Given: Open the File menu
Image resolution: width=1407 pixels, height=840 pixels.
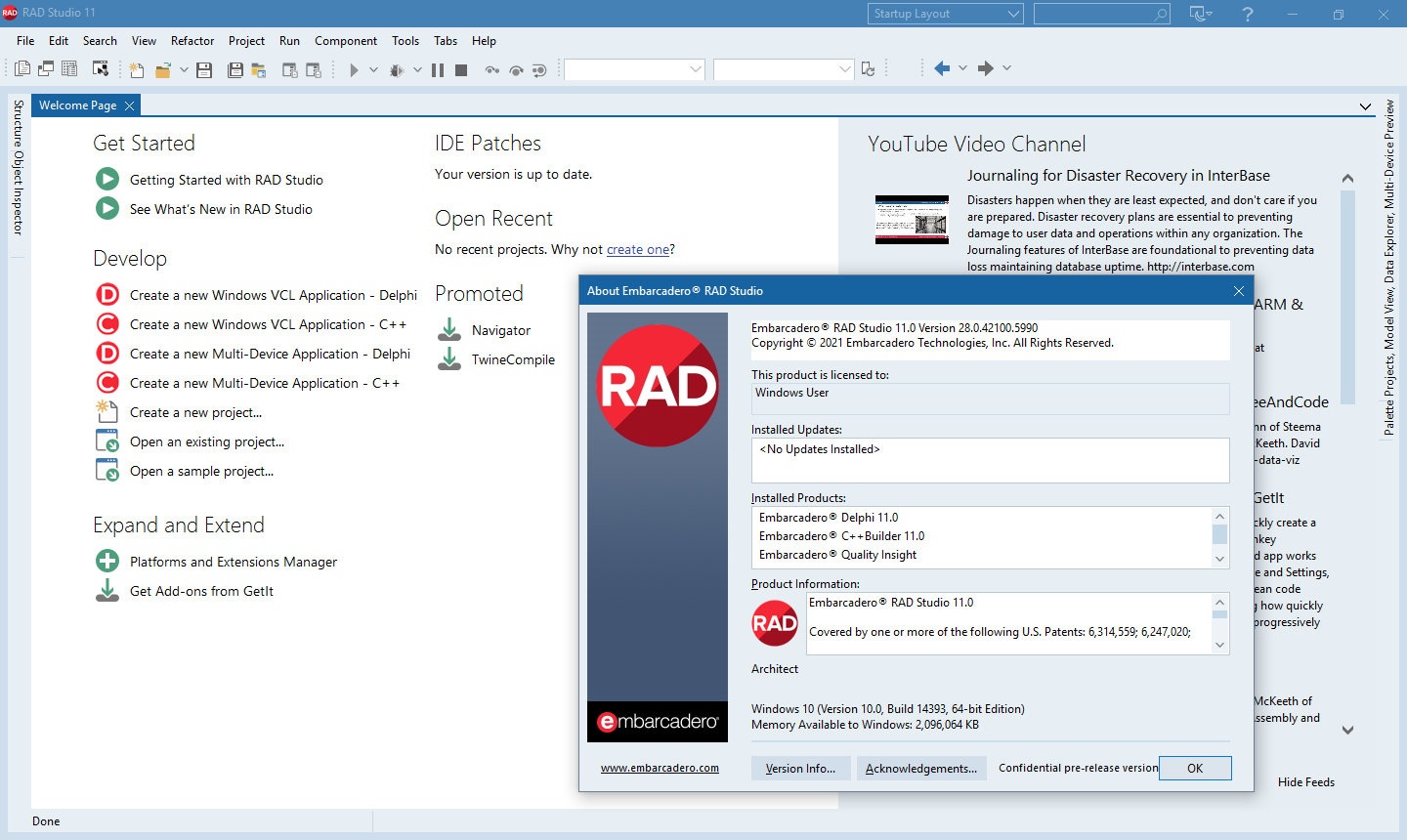Looking at the screenshot, I should pos(25,41).
